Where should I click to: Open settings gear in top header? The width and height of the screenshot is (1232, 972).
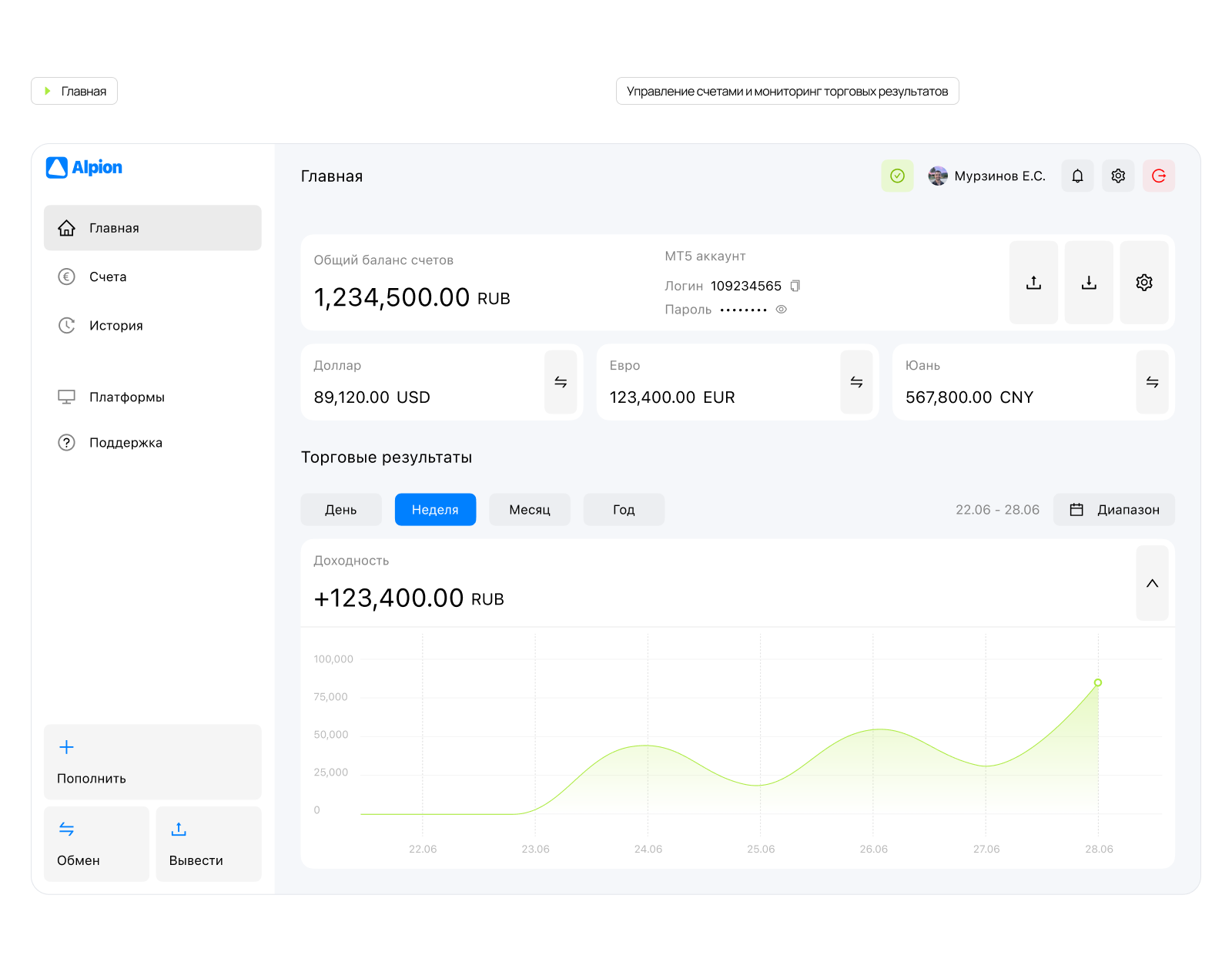tap(1118, 176)
